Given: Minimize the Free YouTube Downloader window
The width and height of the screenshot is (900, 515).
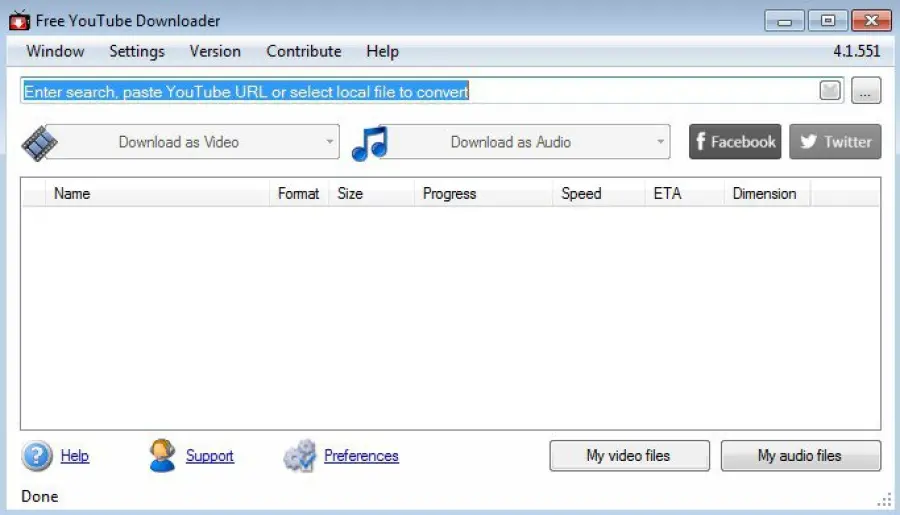Looking at the screenshot, I should click(785, 21).
